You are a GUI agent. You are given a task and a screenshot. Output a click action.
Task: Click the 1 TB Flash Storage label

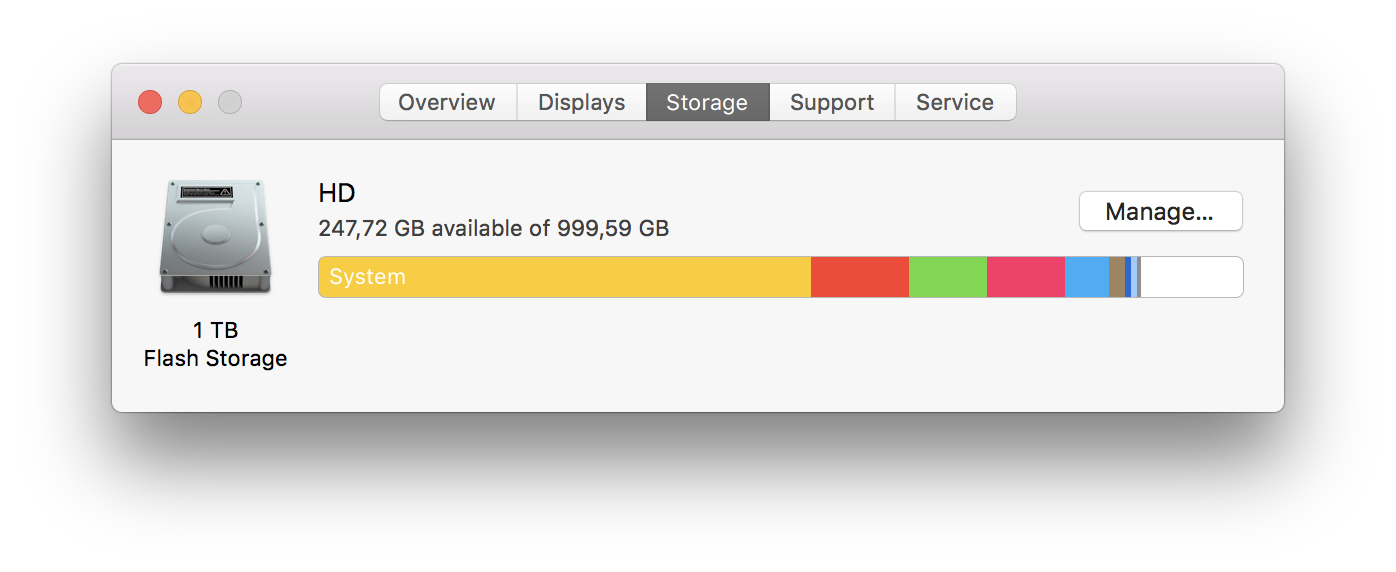tap(215, 344)
